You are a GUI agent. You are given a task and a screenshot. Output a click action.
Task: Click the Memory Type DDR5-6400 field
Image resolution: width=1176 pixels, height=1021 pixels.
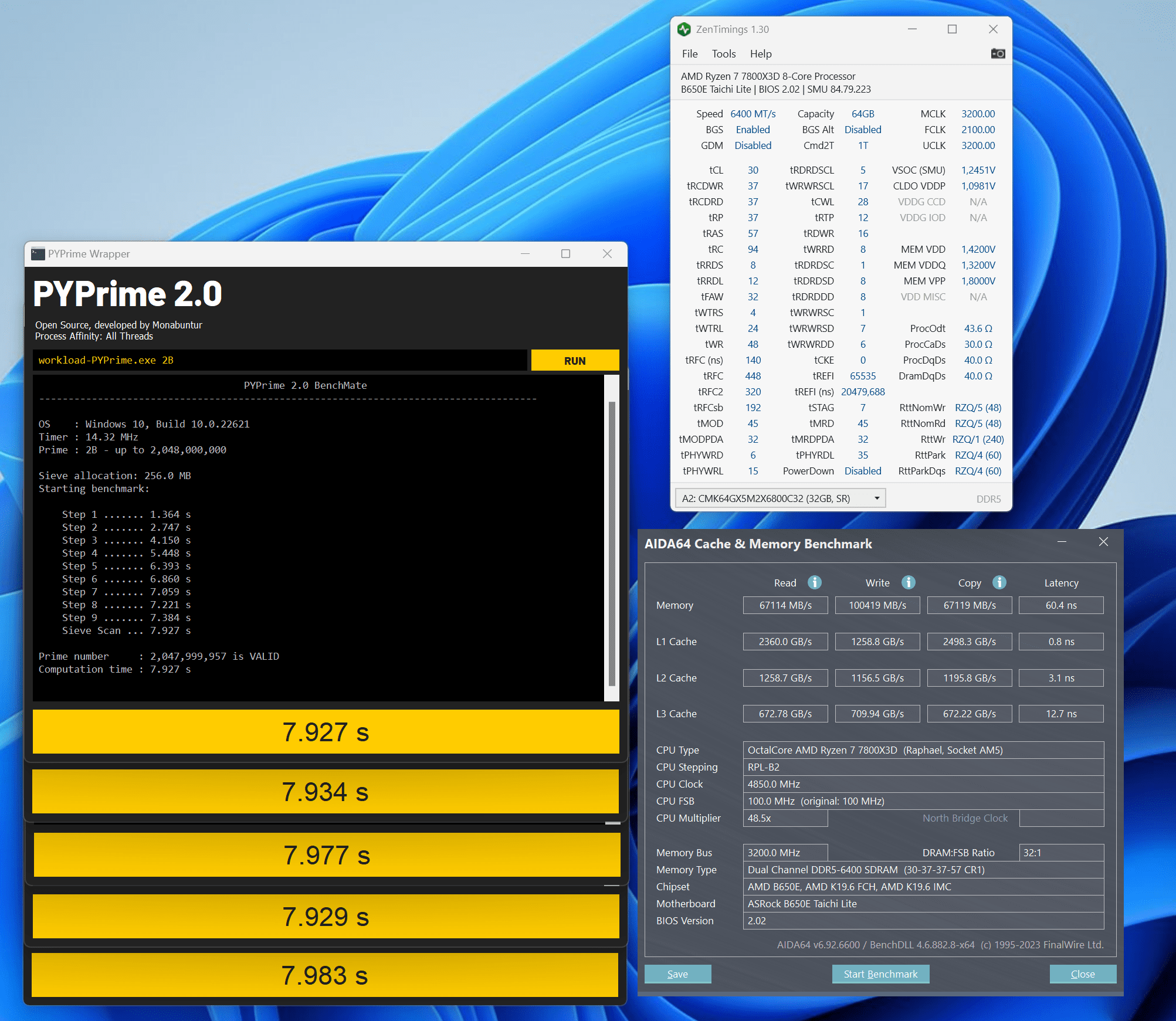coord(923,870)
